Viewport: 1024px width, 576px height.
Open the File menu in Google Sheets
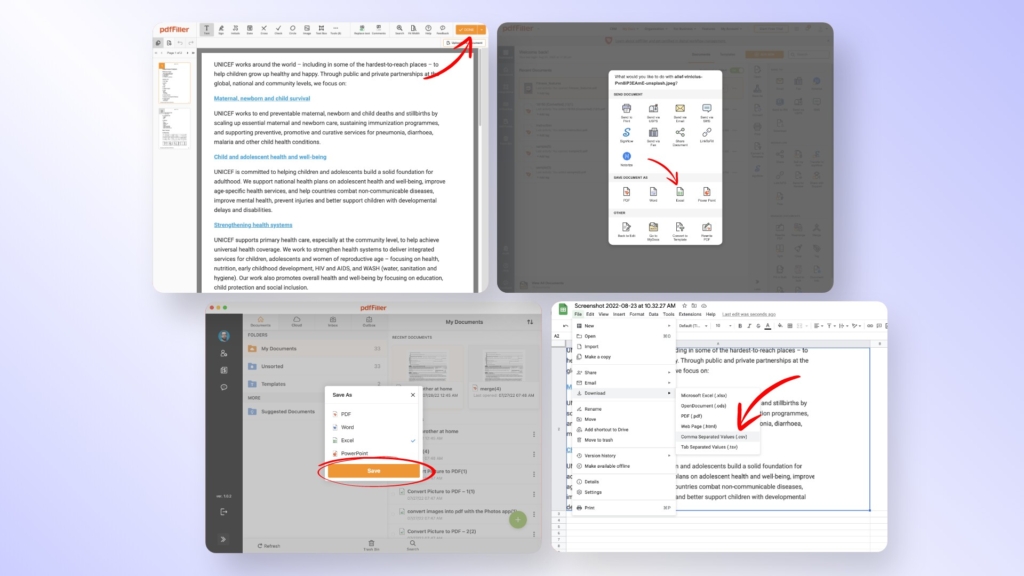(x=578, y=314)
